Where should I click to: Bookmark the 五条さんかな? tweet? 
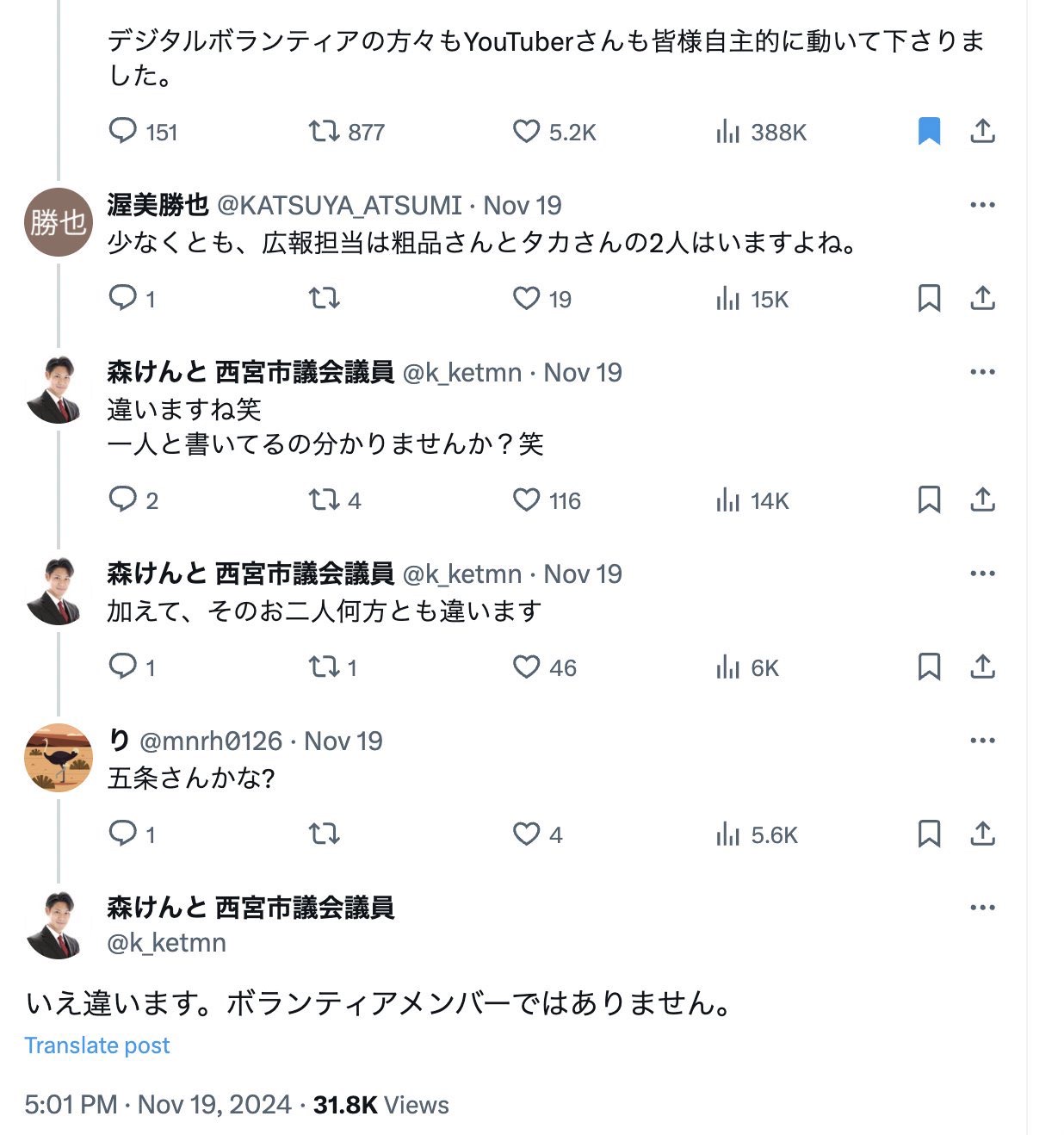click(929, 834)
